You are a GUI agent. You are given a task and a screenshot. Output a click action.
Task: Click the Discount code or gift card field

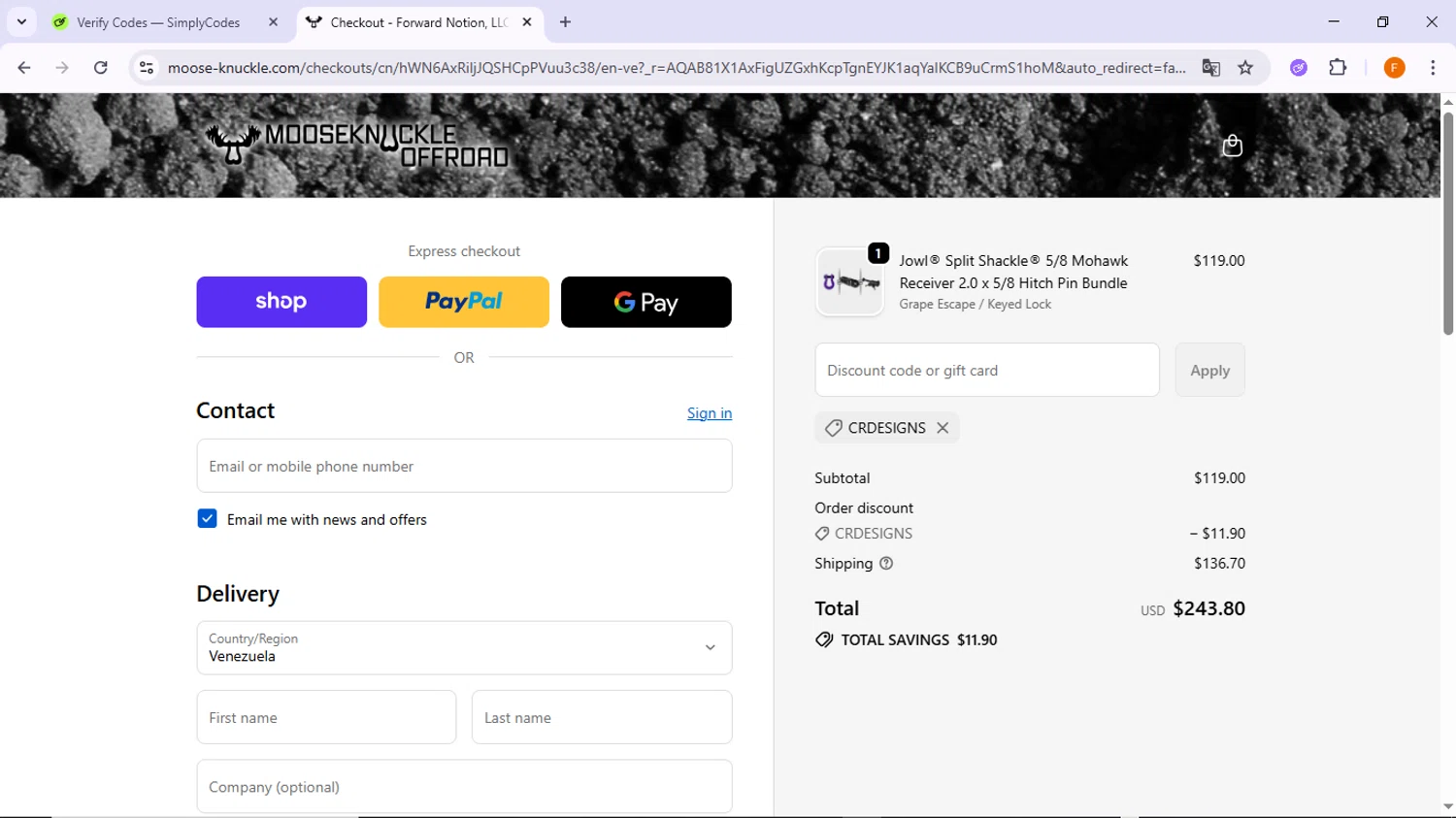(987, 370)
